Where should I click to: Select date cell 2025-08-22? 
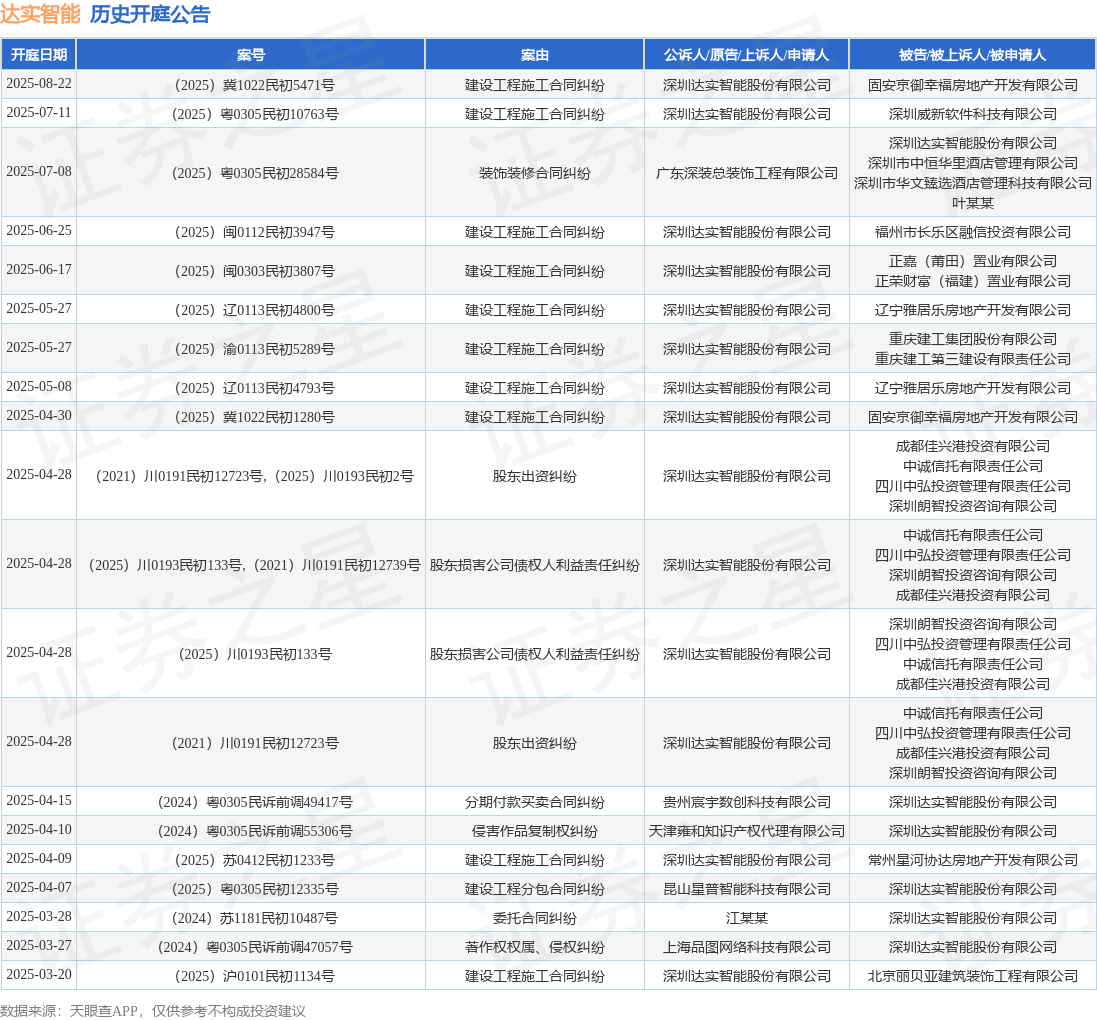[x=38, y=83]
